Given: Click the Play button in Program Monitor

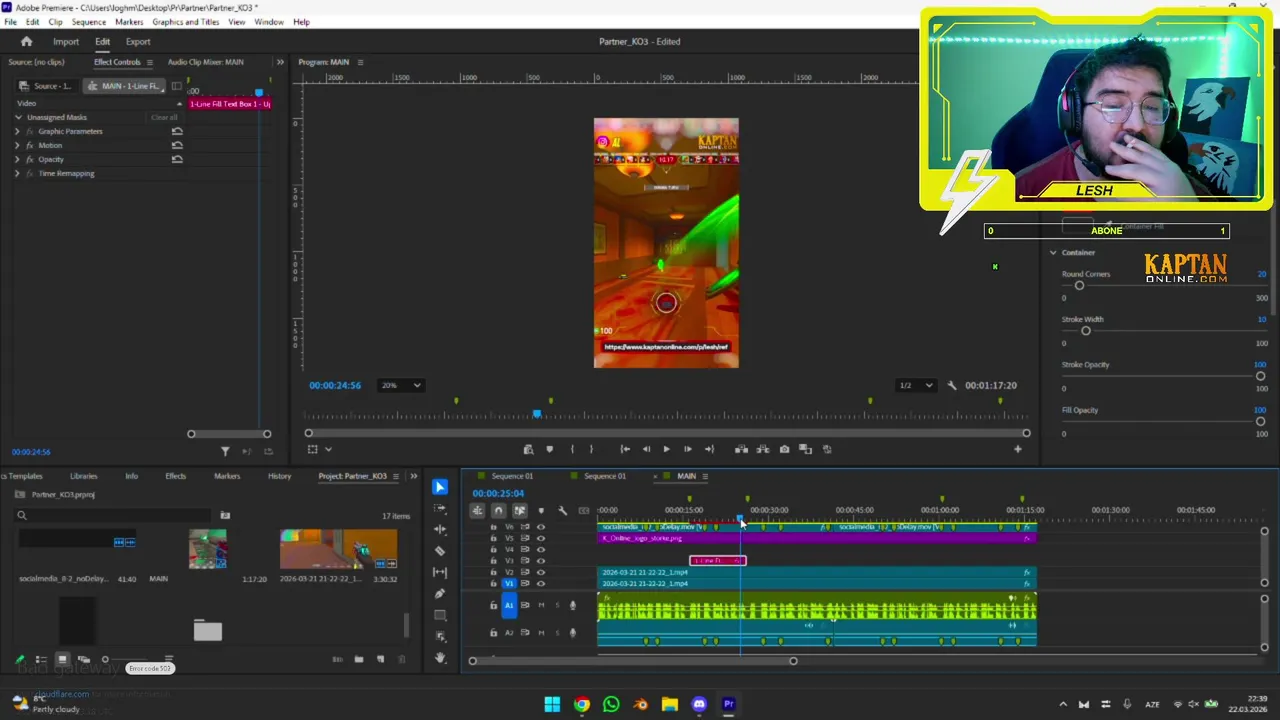Looking at the screenshot, I should [666, 449].
